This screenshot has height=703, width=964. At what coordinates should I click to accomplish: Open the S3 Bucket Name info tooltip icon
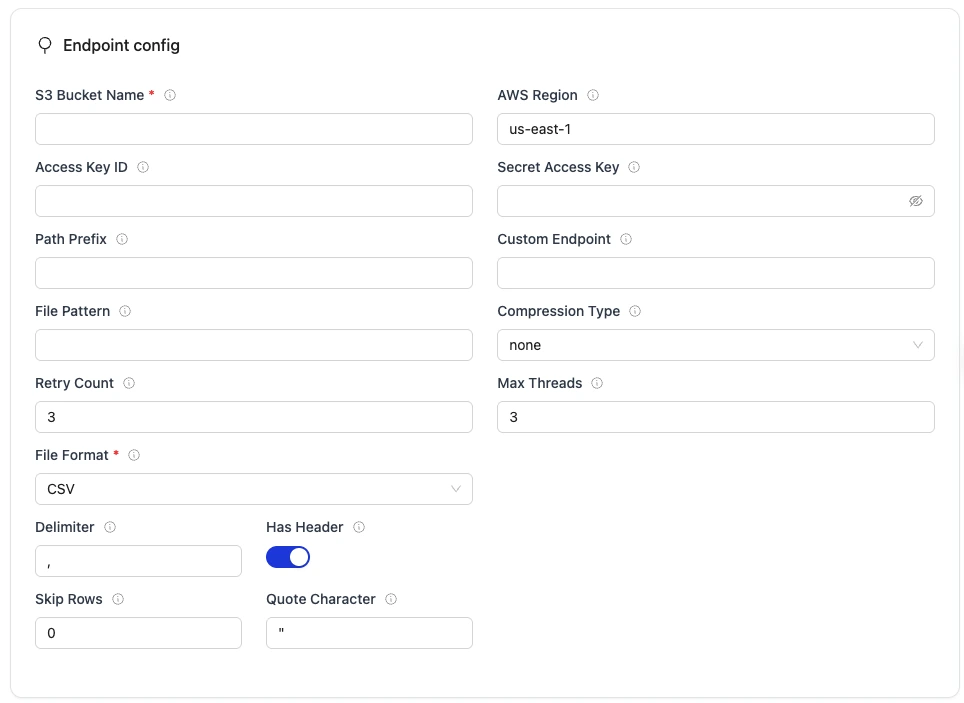point(170,95)
